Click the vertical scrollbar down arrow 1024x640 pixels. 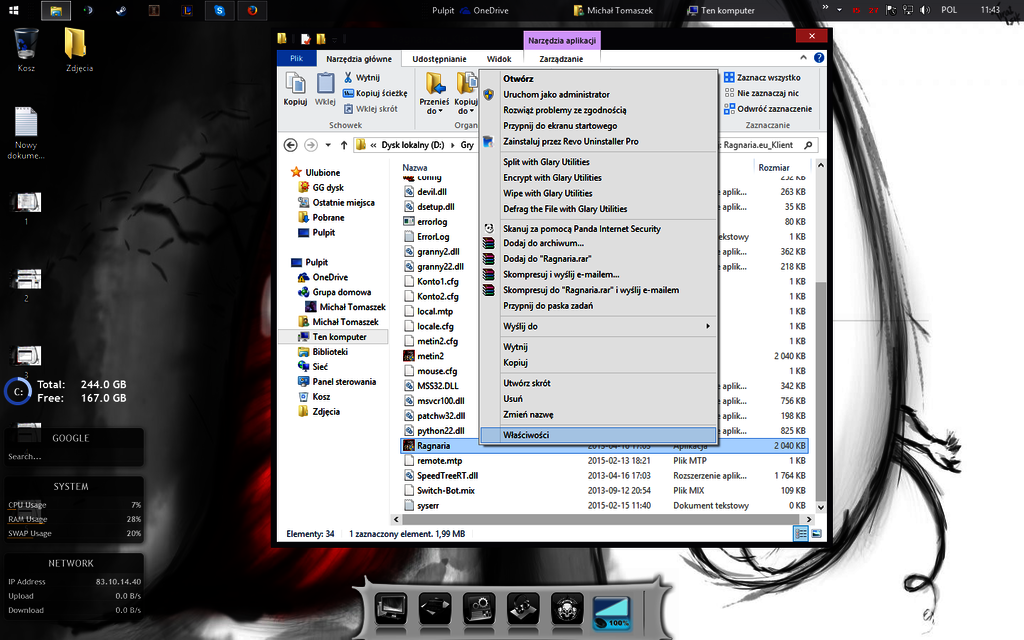point(821,507)
